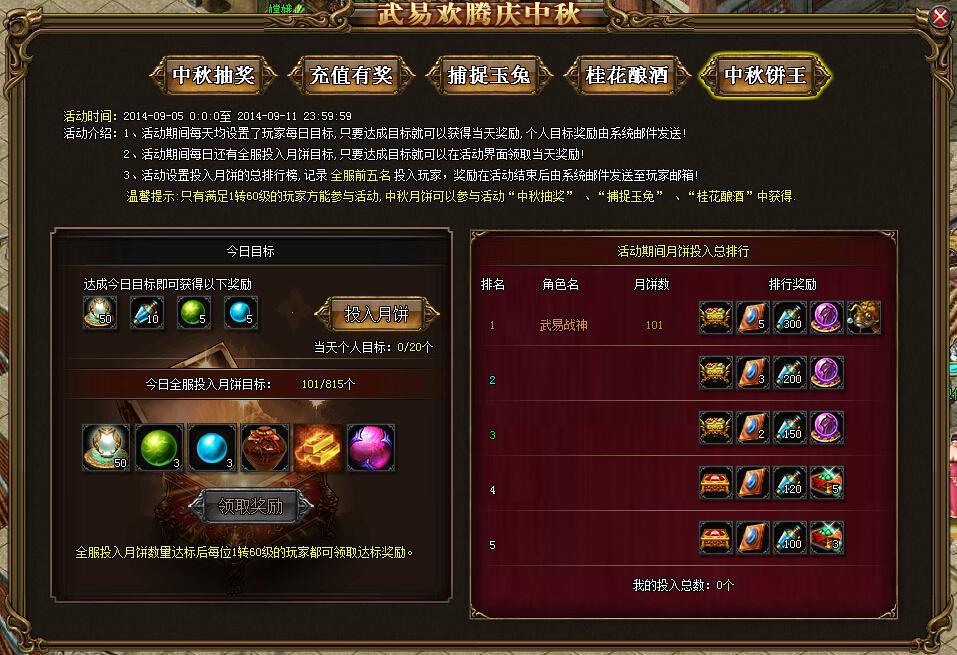
Task: Open the 中秋抽奖 tab
Action: [x=214, y=75]
